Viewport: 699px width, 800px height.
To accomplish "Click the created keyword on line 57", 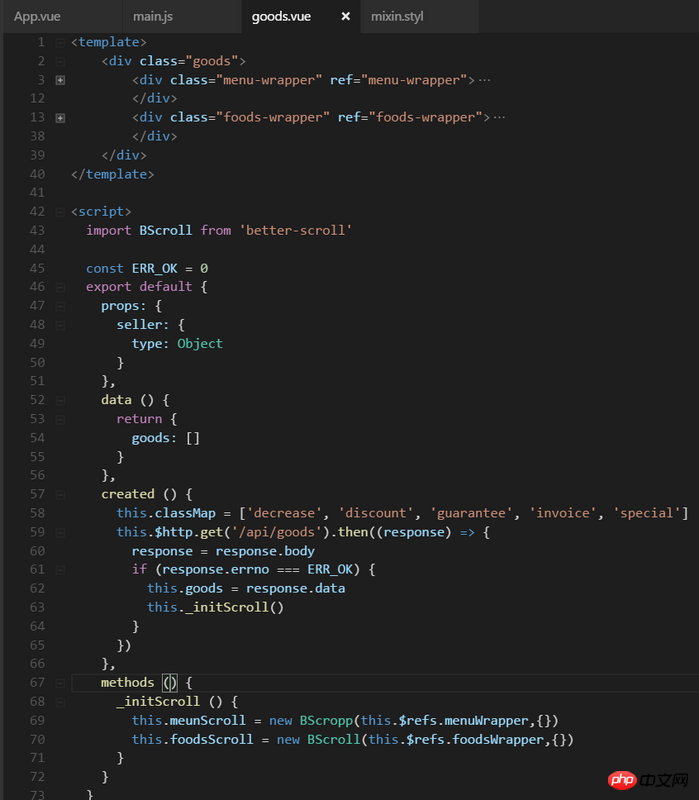I will [128, 494].
